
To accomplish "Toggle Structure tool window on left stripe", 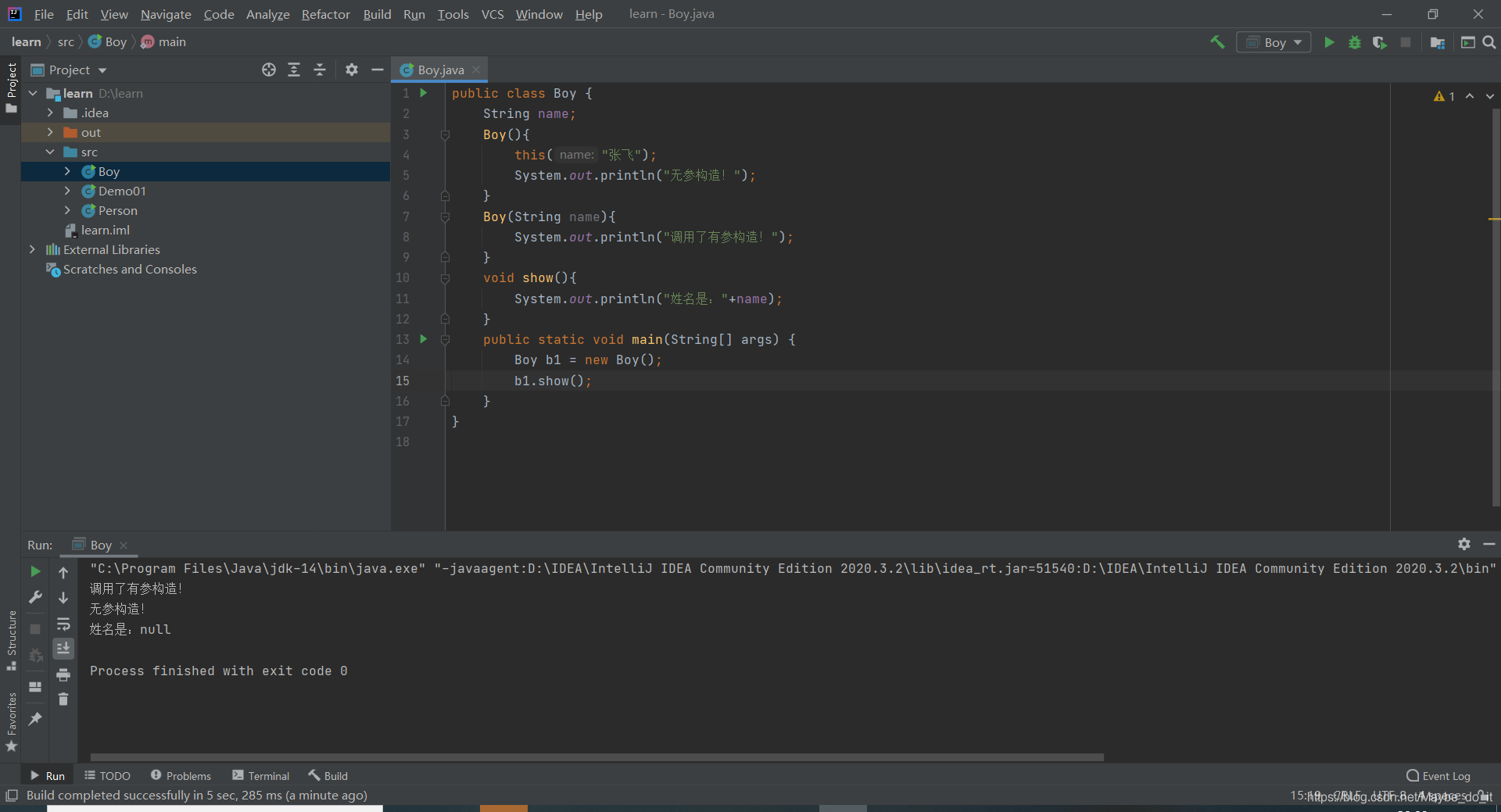I will point(11,640).
